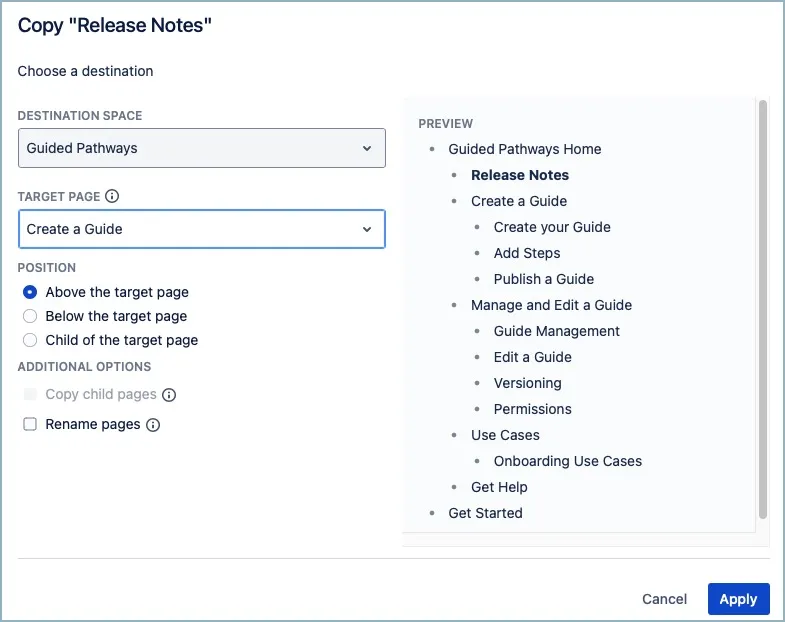
Task: Click info icon next to Copy child pages
Action: click(x=169, y=395)
